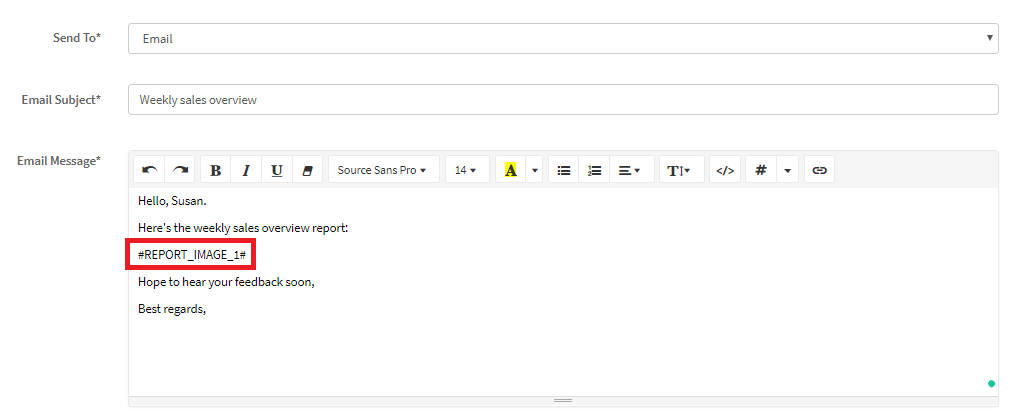Click the hash placeholder tag icon

761,170
